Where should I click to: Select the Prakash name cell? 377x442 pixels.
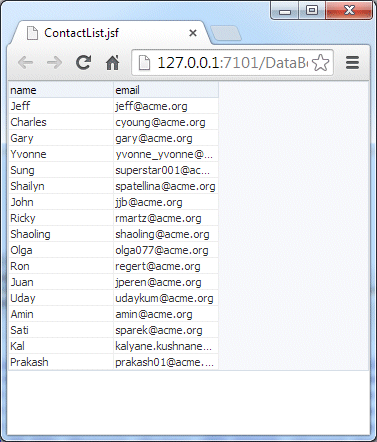(61, 362)
